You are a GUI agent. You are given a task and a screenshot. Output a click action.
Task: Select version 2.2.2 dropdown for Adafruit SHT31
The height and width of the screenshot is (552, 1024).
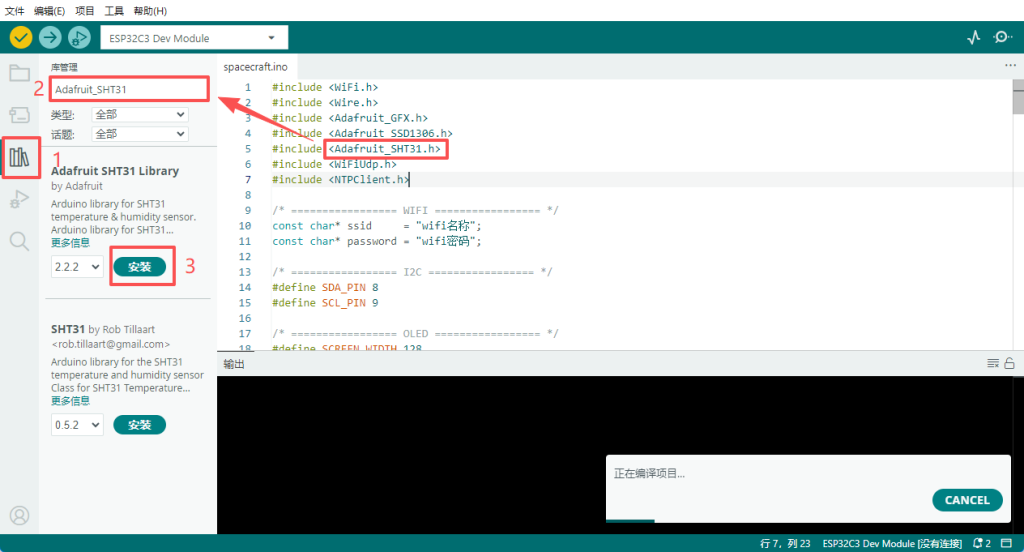coord(77,267)
